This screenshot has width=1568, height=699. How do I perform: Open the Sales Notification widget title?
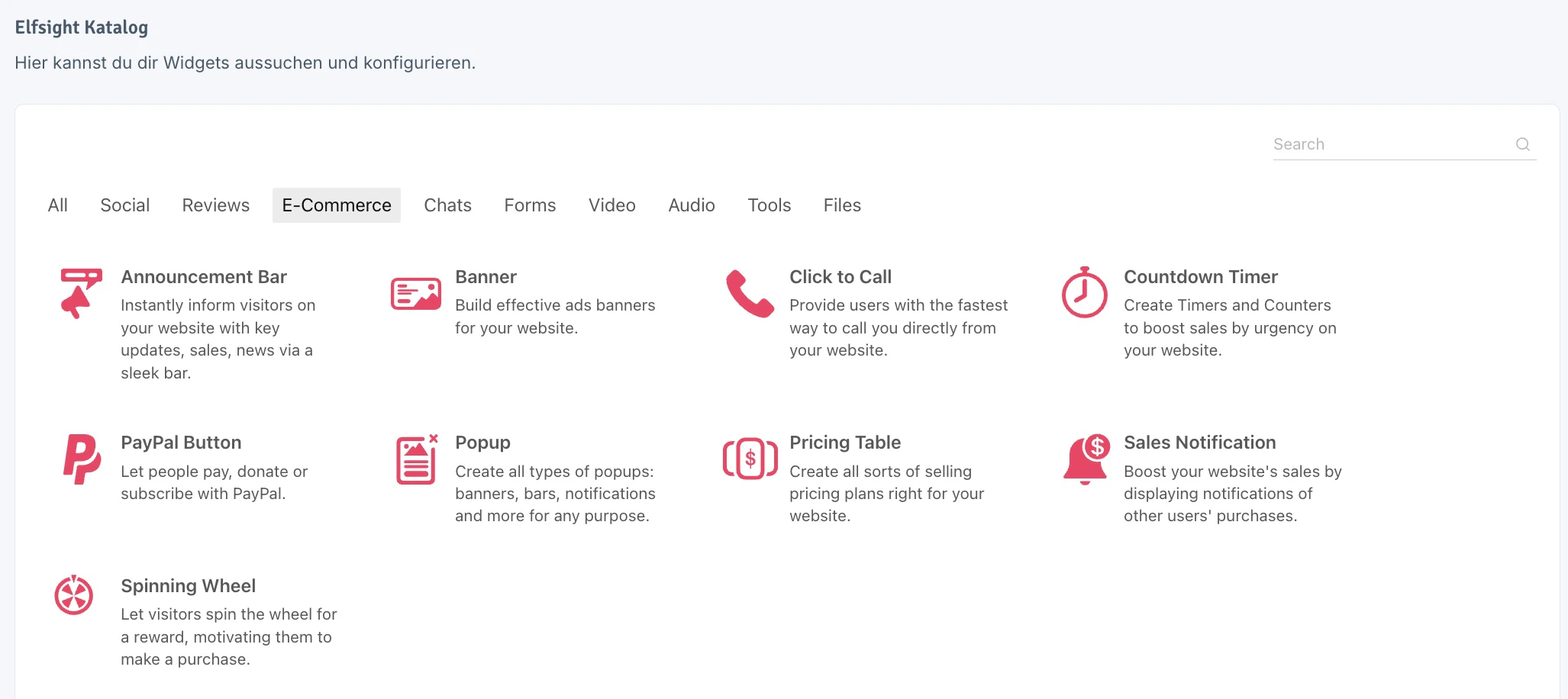coord(1200,443)
